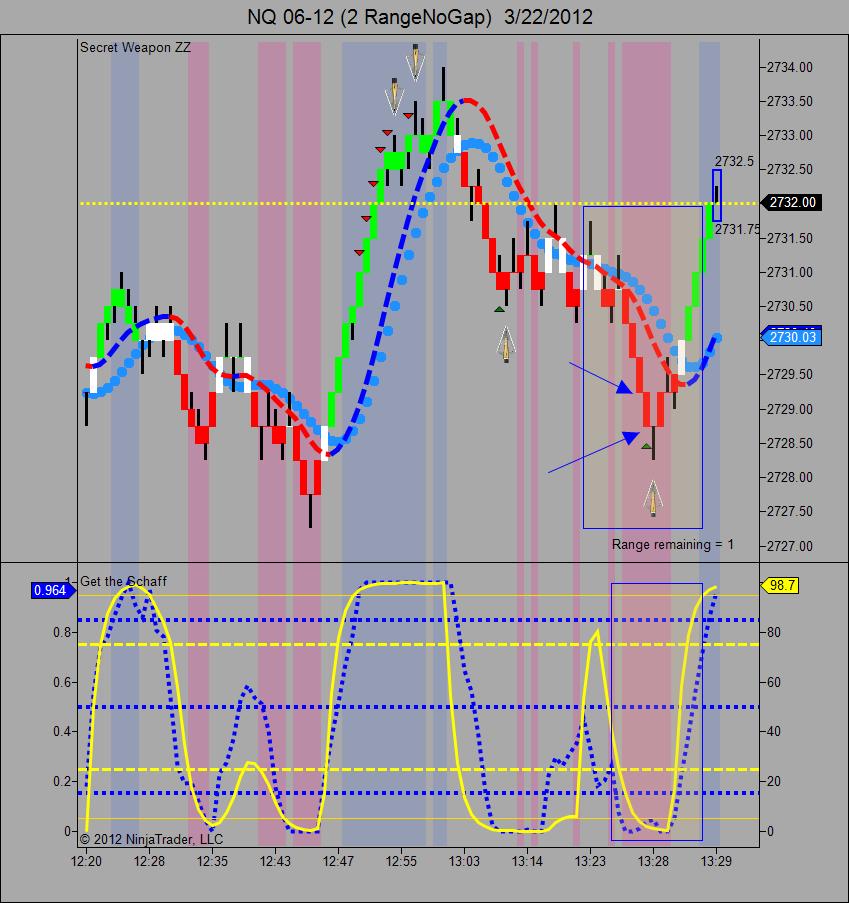Click the 2728.00 price axis label
Viewport: 849px width, 903px height.
[x=790, y=477]
